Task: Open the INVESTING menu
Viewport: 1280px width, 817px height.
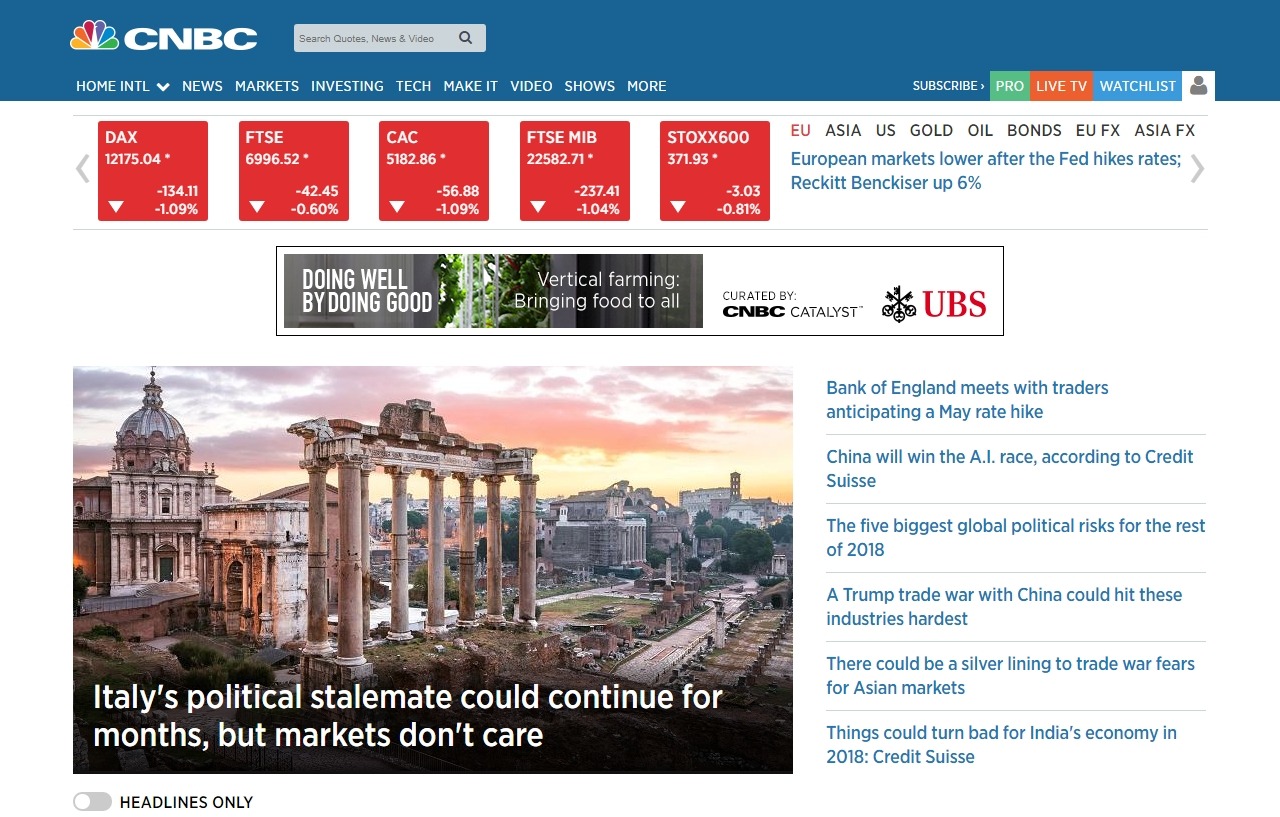Action: (x=347, y=86)
